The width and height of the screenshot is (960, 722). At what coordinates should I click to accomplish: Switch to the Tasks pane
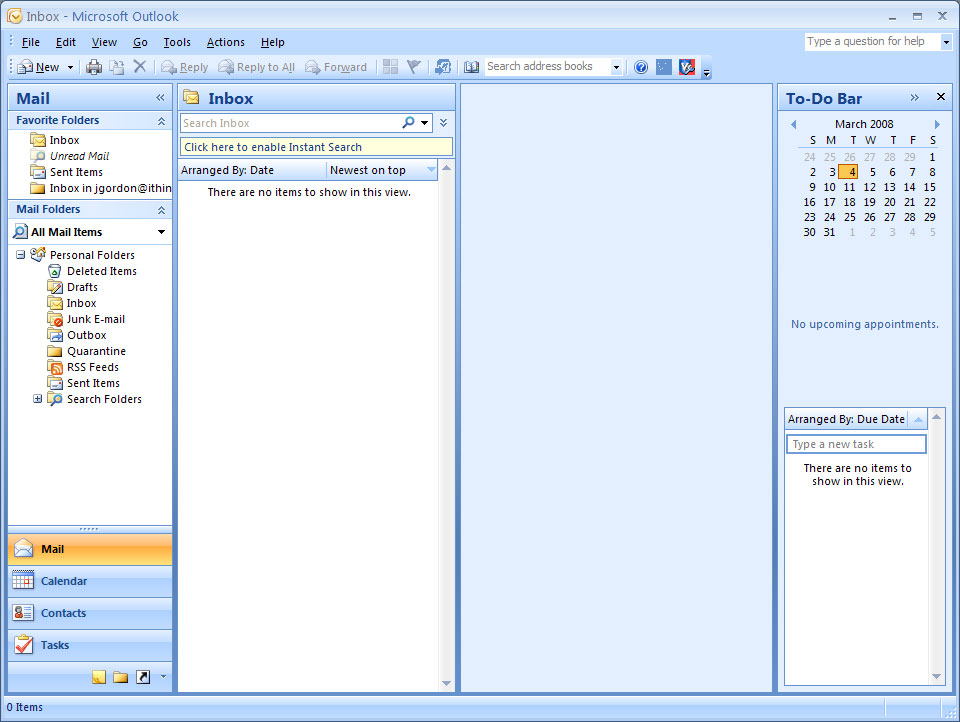[x=90, y=645]
